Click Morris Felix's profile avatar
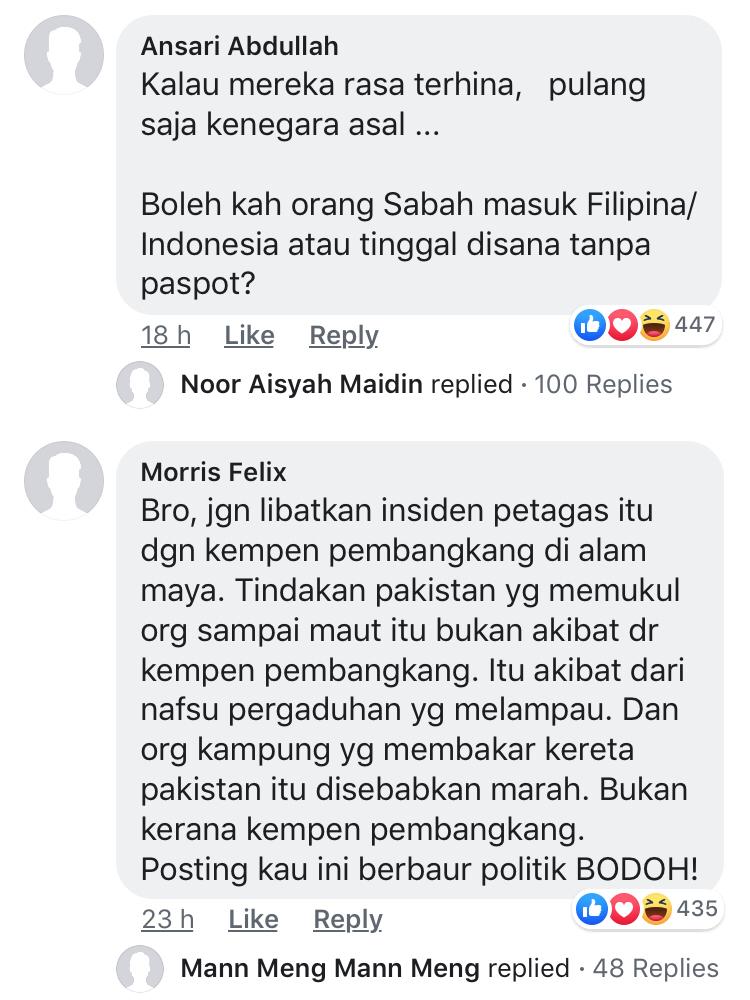 pos(63,478)
